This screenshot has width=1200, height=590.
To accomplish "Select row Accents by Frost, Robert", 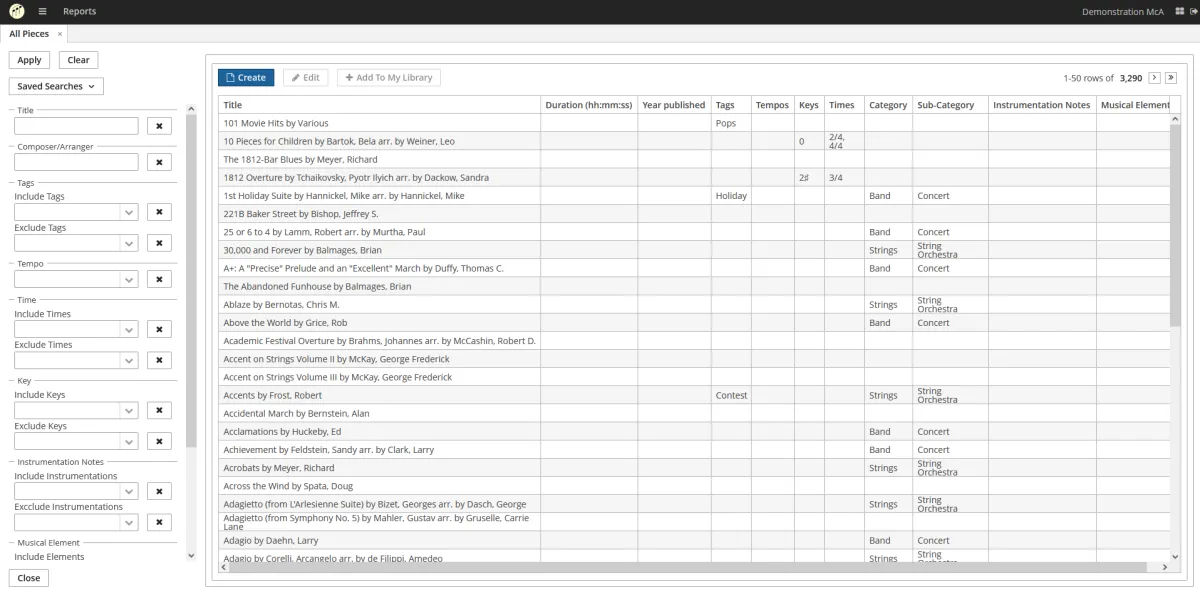I will point(694,395).
